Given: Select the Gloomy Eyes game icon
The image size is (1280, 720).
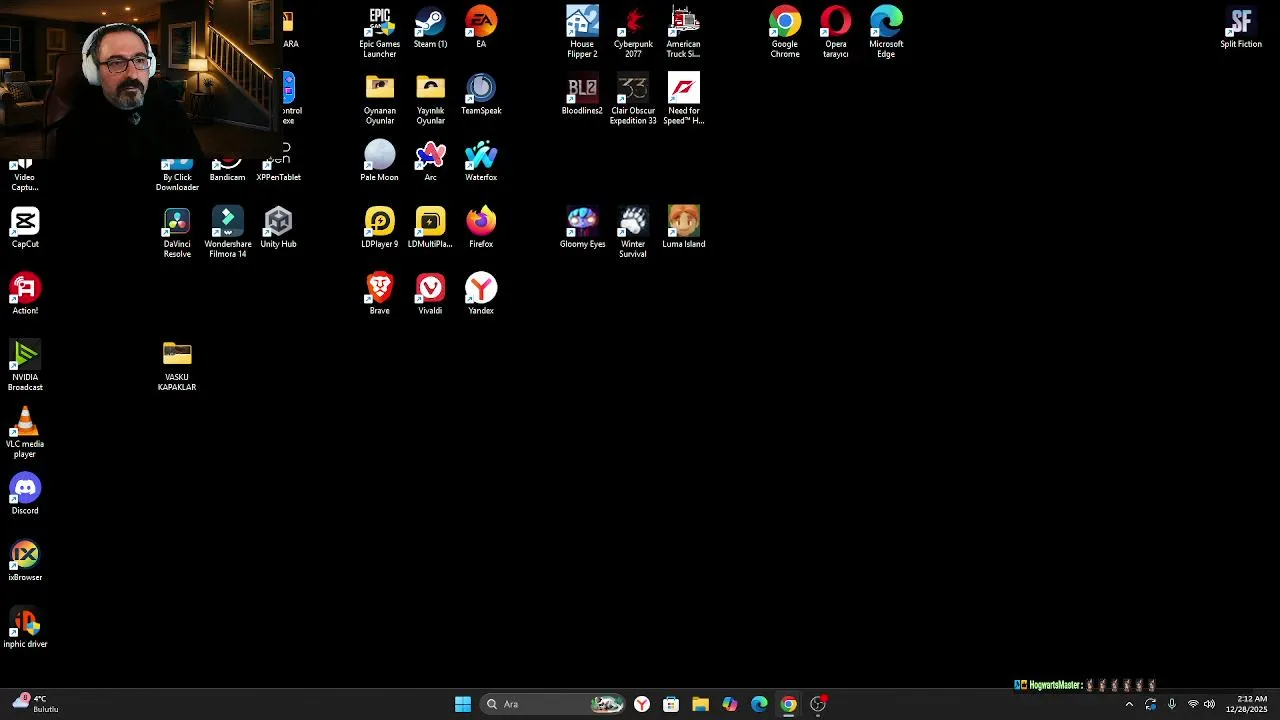Looking at the screenshot, I should tap(582, 227).
